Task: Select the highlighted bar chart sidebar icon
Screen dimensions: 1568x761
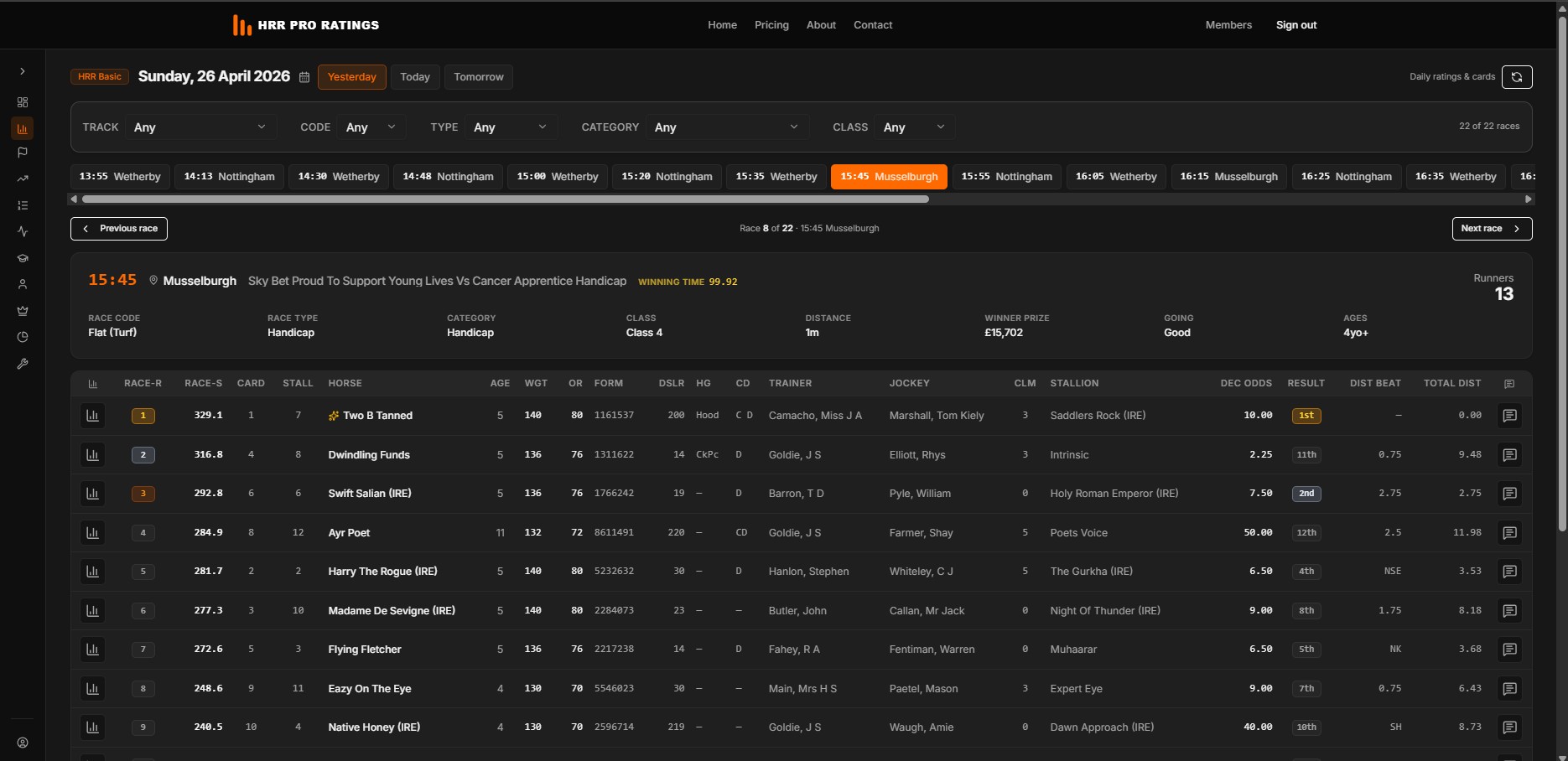Action: (x=23, y=128)
